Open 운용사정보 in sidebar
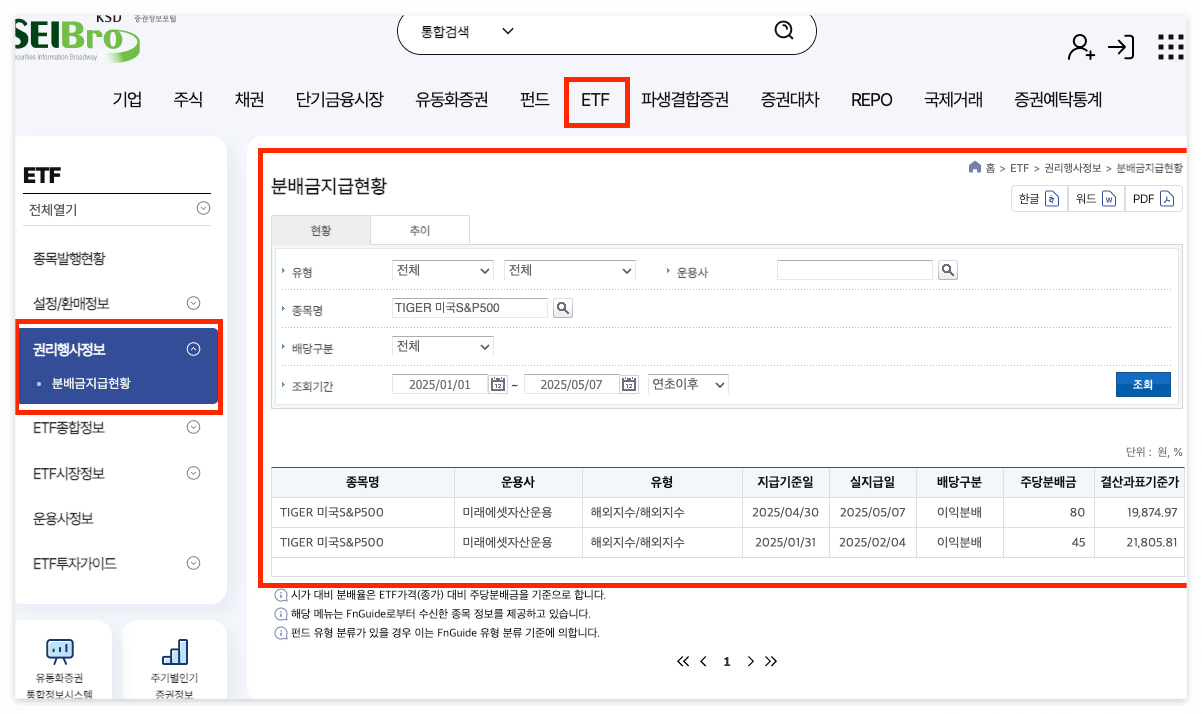 pos(62,518)
